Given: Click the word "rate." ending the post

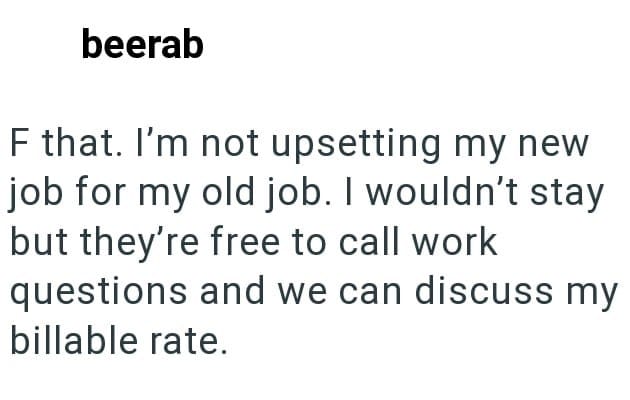Looking at the screenshot, I should 188,340.
